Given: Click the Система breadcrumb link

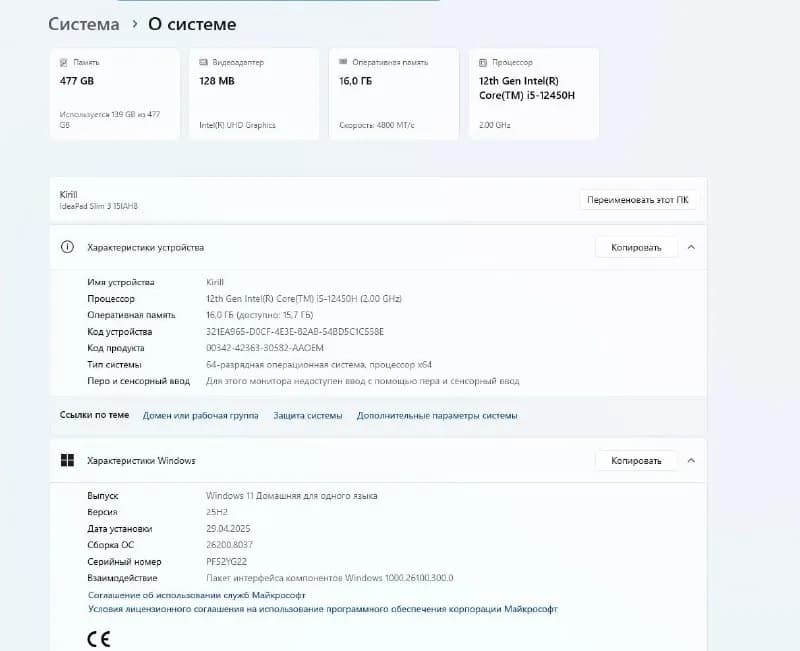Looking at the screenshot, I should (84, 24).
